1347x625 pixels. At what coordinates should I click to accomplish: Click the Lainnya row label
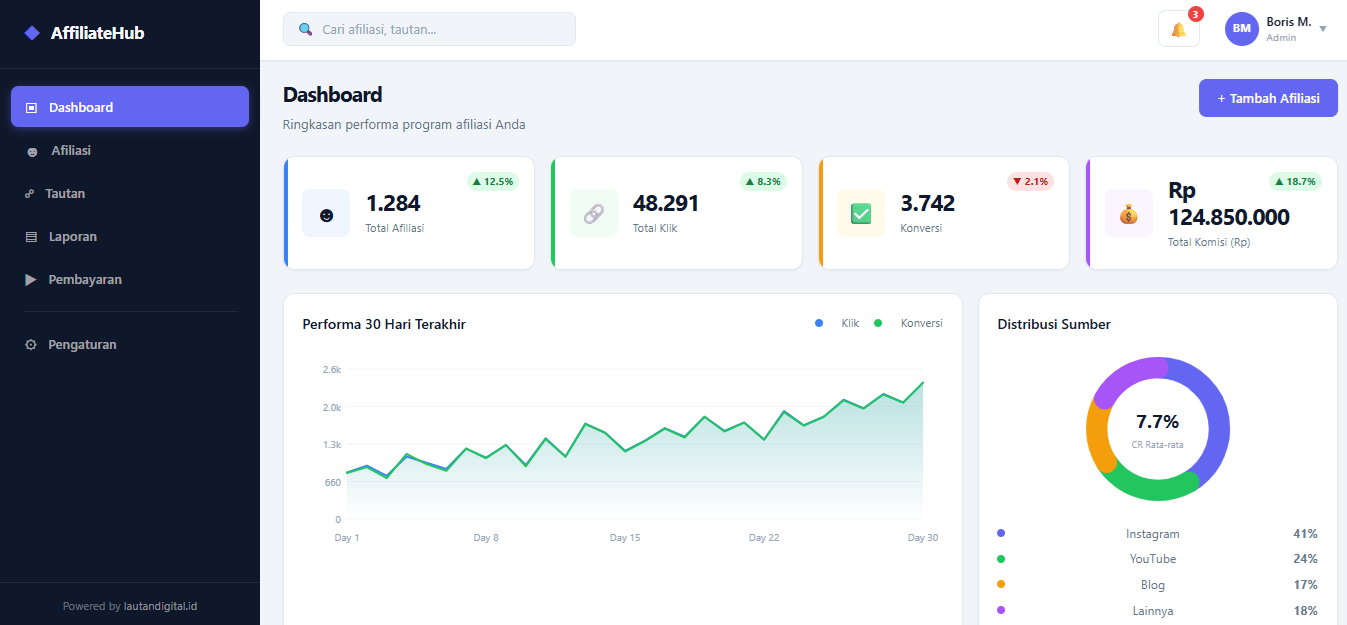coord(1153,611)
